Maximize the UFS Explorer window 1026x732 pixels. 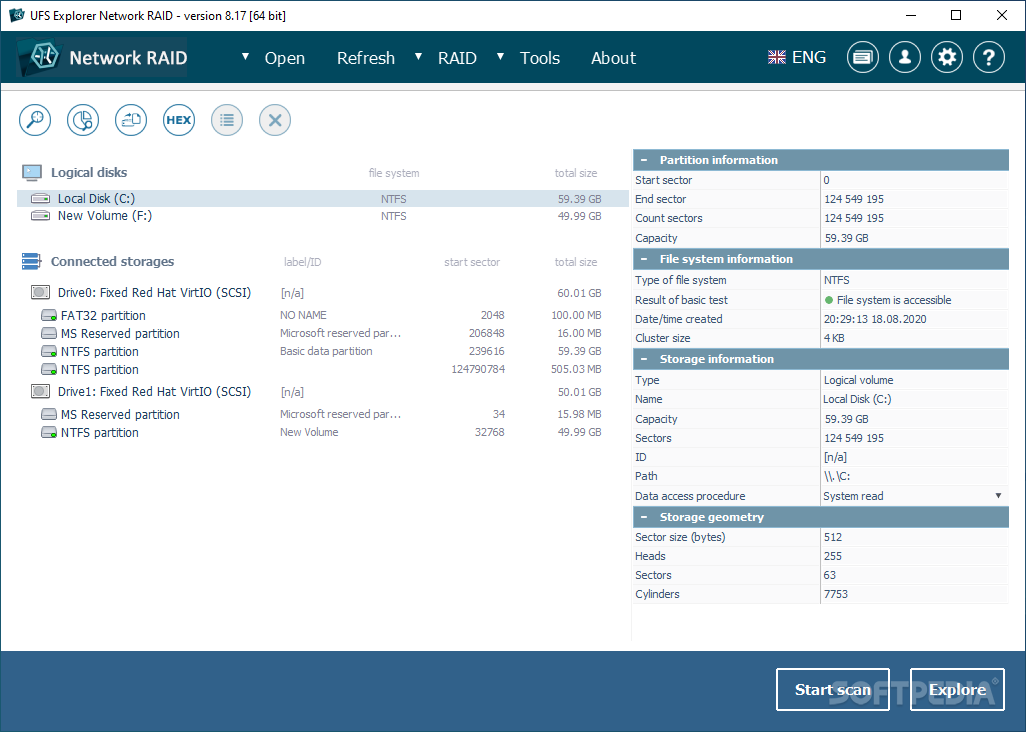click(x=956, y=15)
